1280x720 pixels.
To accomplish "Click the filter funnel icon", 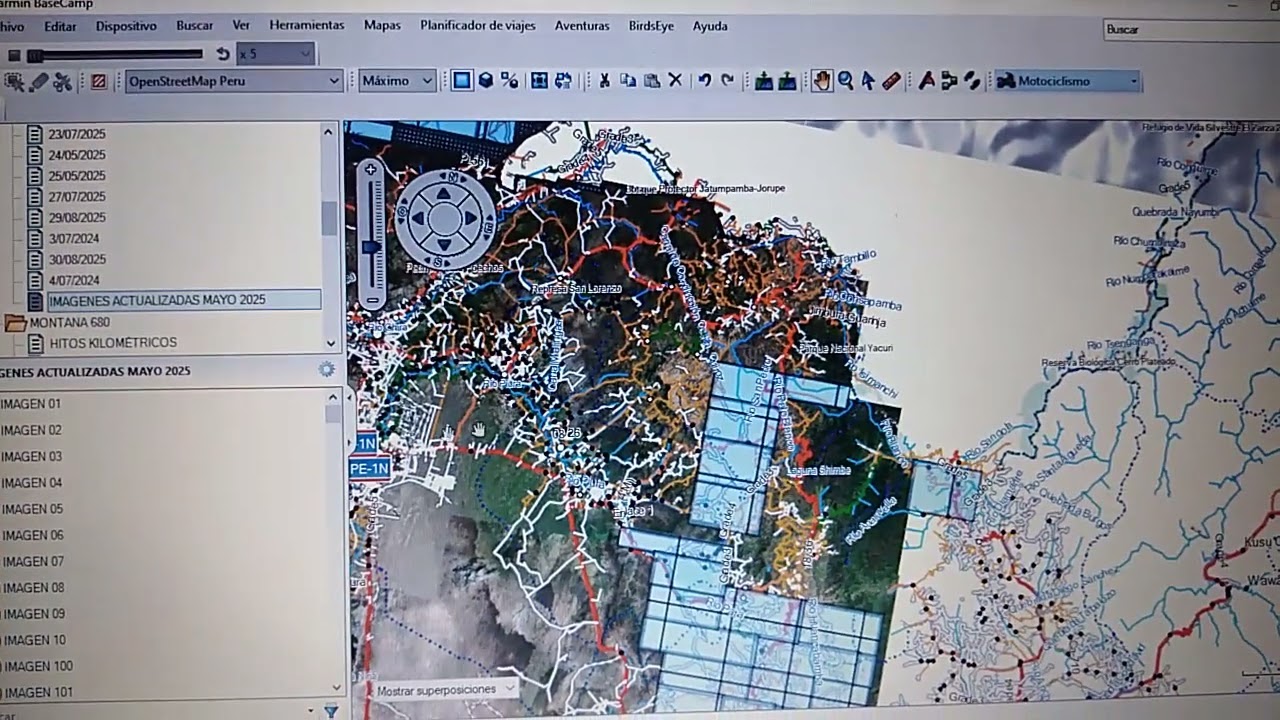I will (331, 711).
